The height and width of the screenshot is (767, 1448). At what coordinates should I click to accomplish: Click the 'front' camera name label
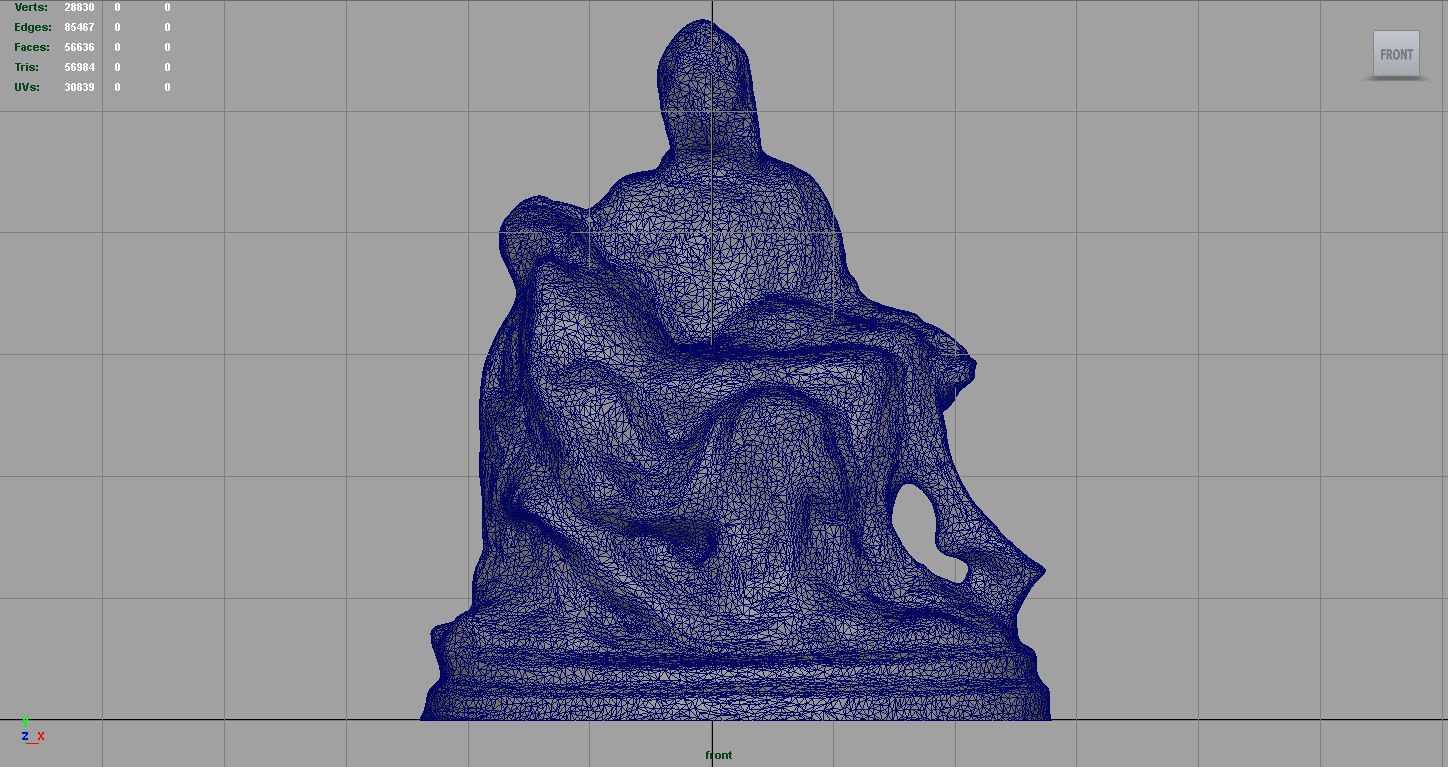[718, 755]
